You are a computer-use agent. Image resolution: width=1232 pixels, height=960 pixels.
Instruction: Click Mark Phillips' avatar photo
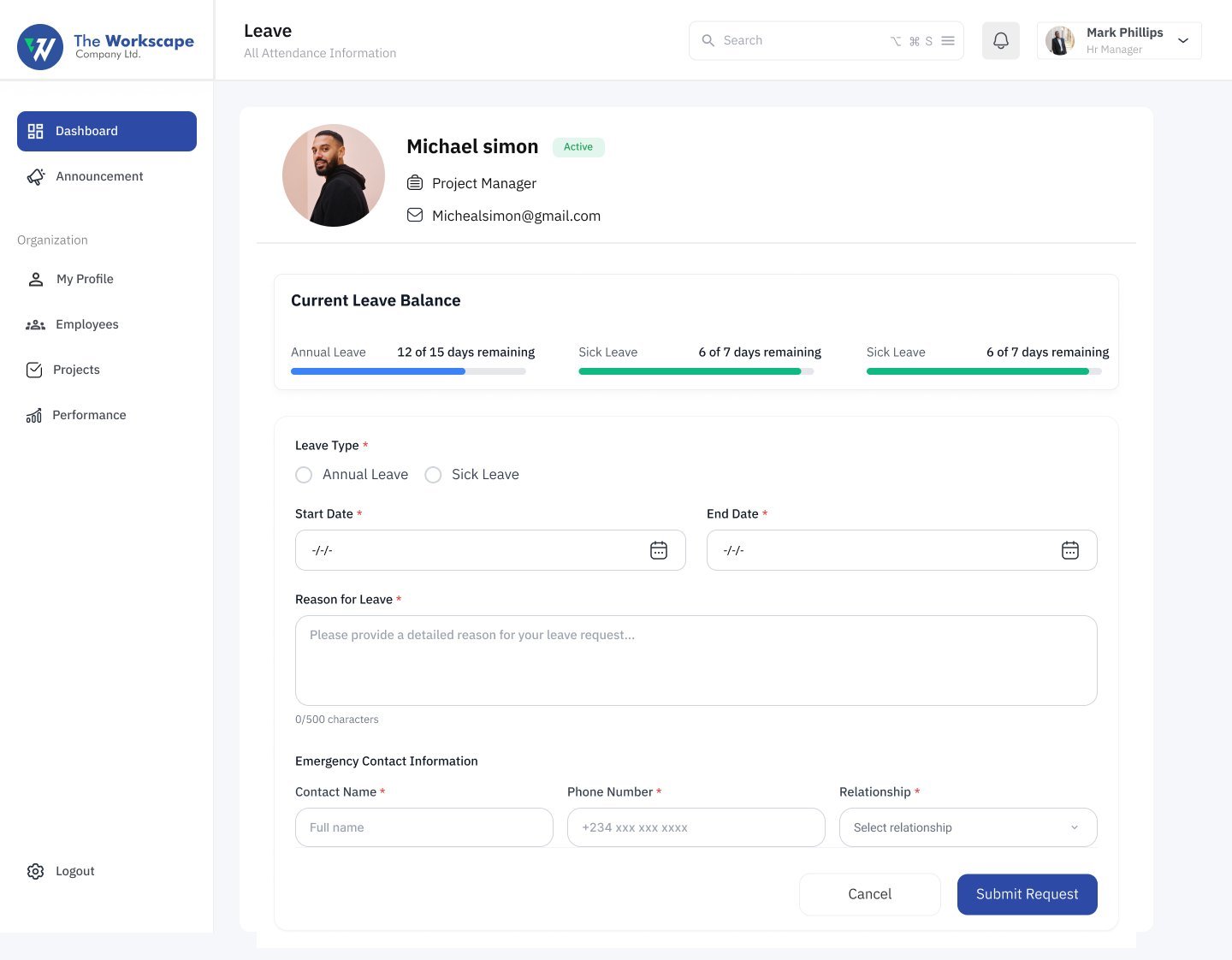tap(1060, 40)
